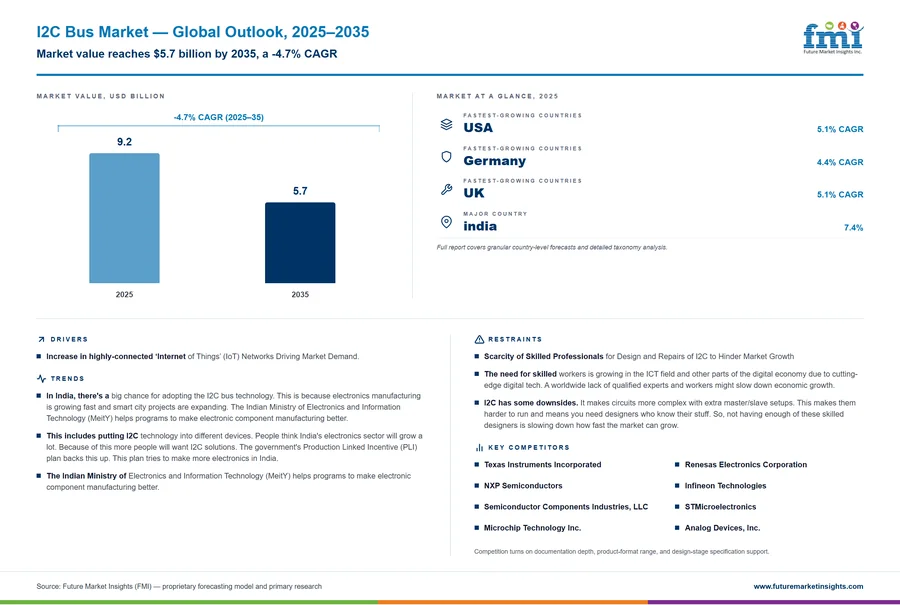Click The need for skilled workers bullet
900x605 pixels.
670,379
